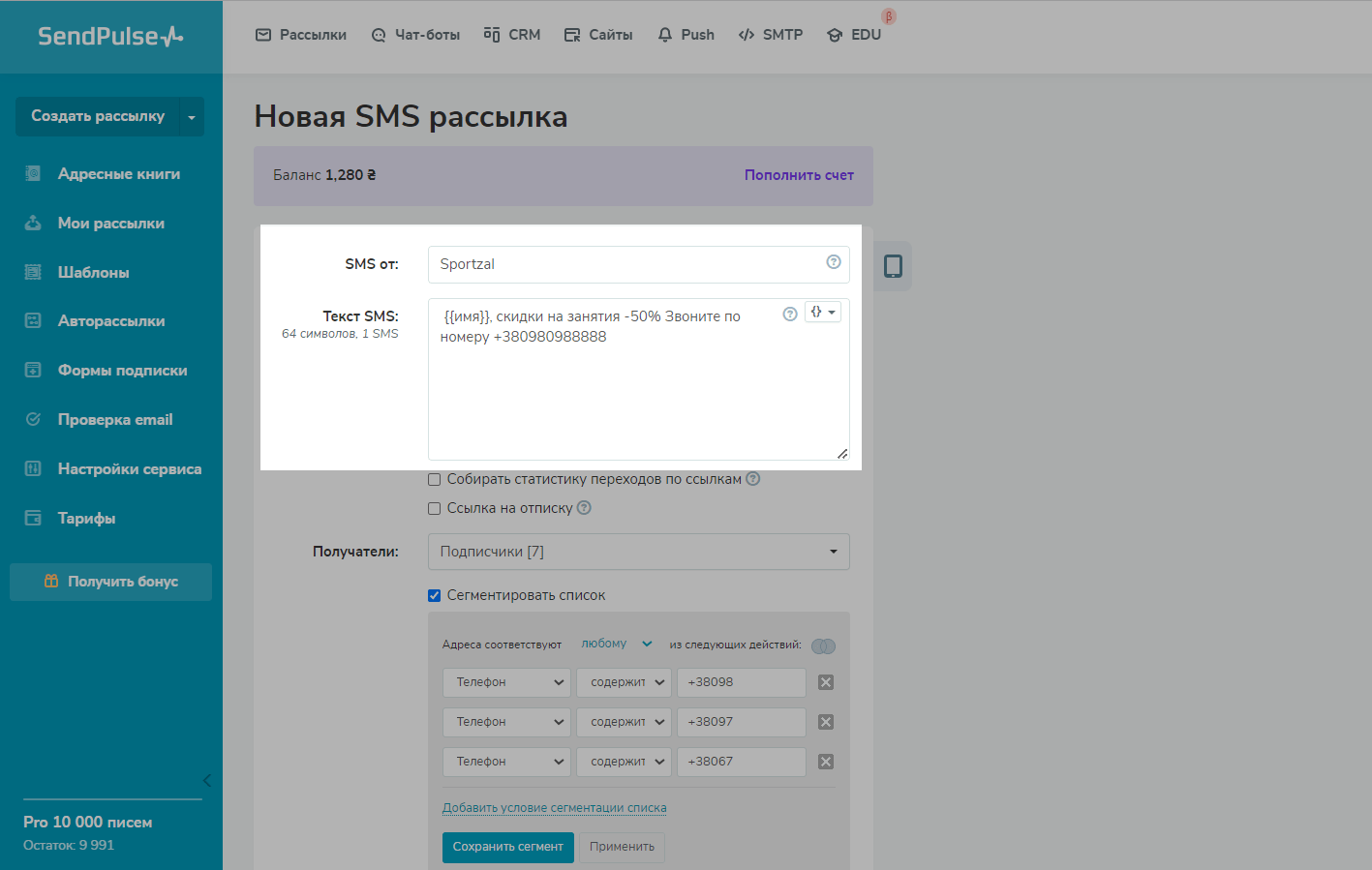
Task: Click the Пополнить счет link
Action: tap(799, 175)
